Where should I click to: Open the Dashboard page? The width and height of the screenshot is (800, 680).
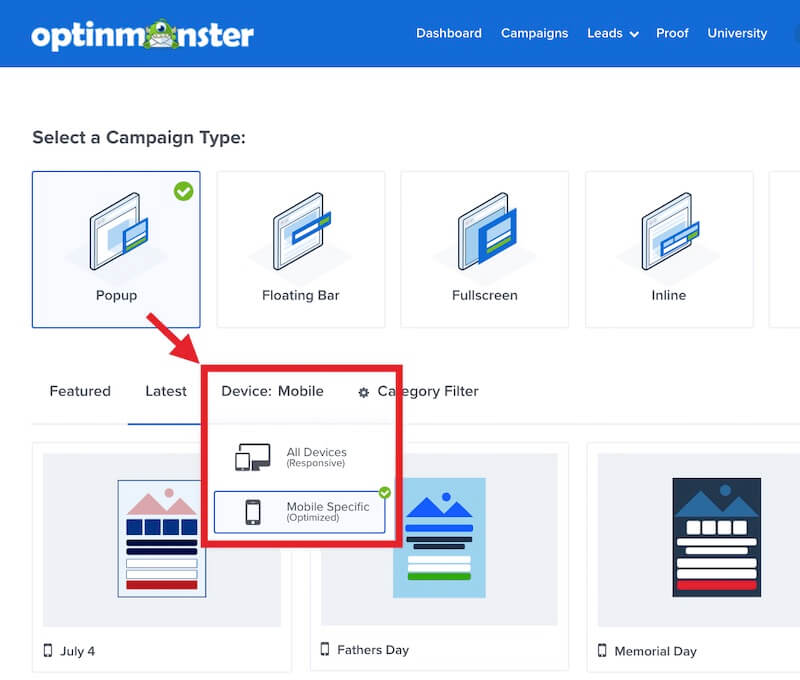[x=449, y=33]
